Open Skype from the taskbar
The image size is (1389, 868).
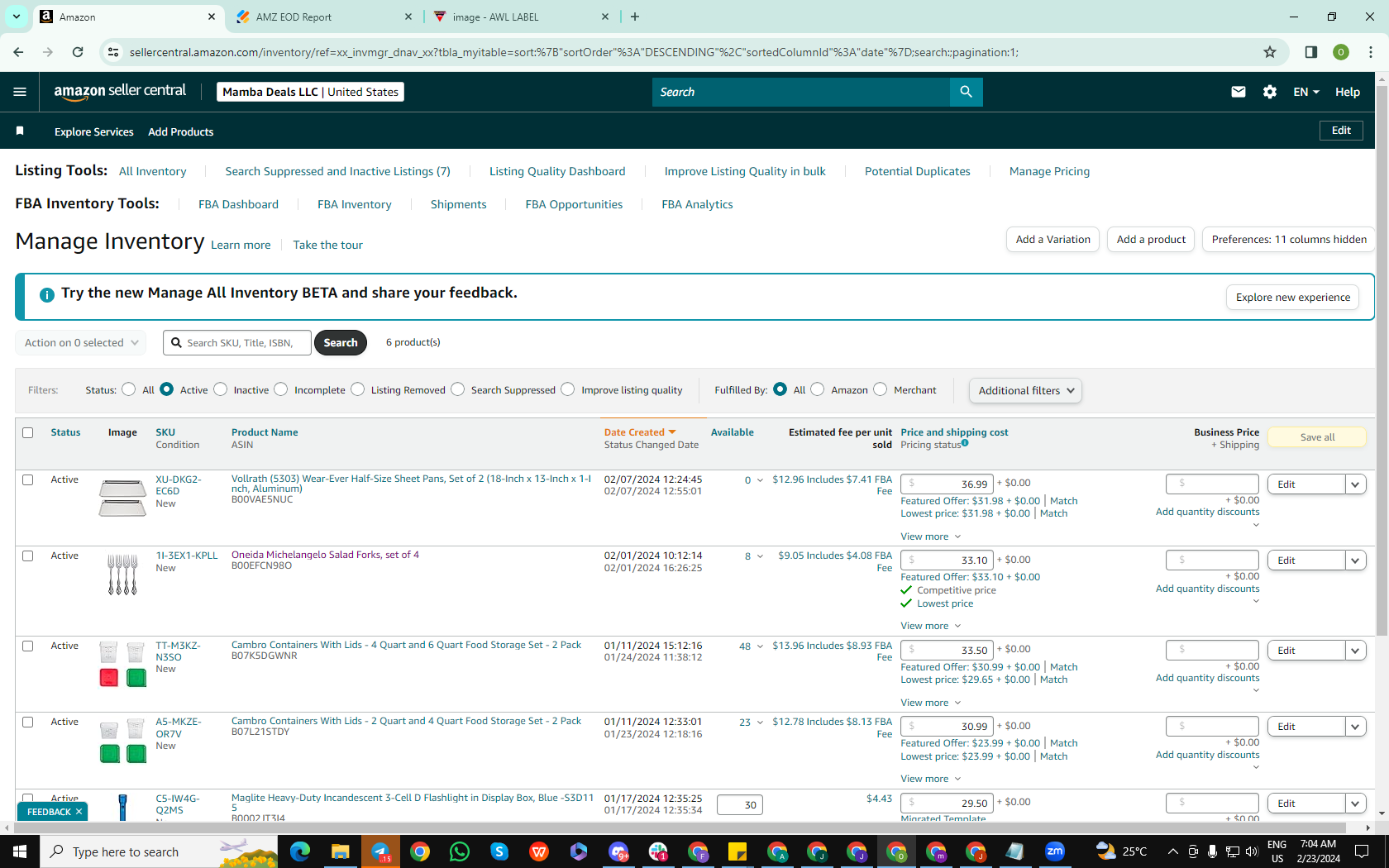pyautogui.click(x=499, y=851)
